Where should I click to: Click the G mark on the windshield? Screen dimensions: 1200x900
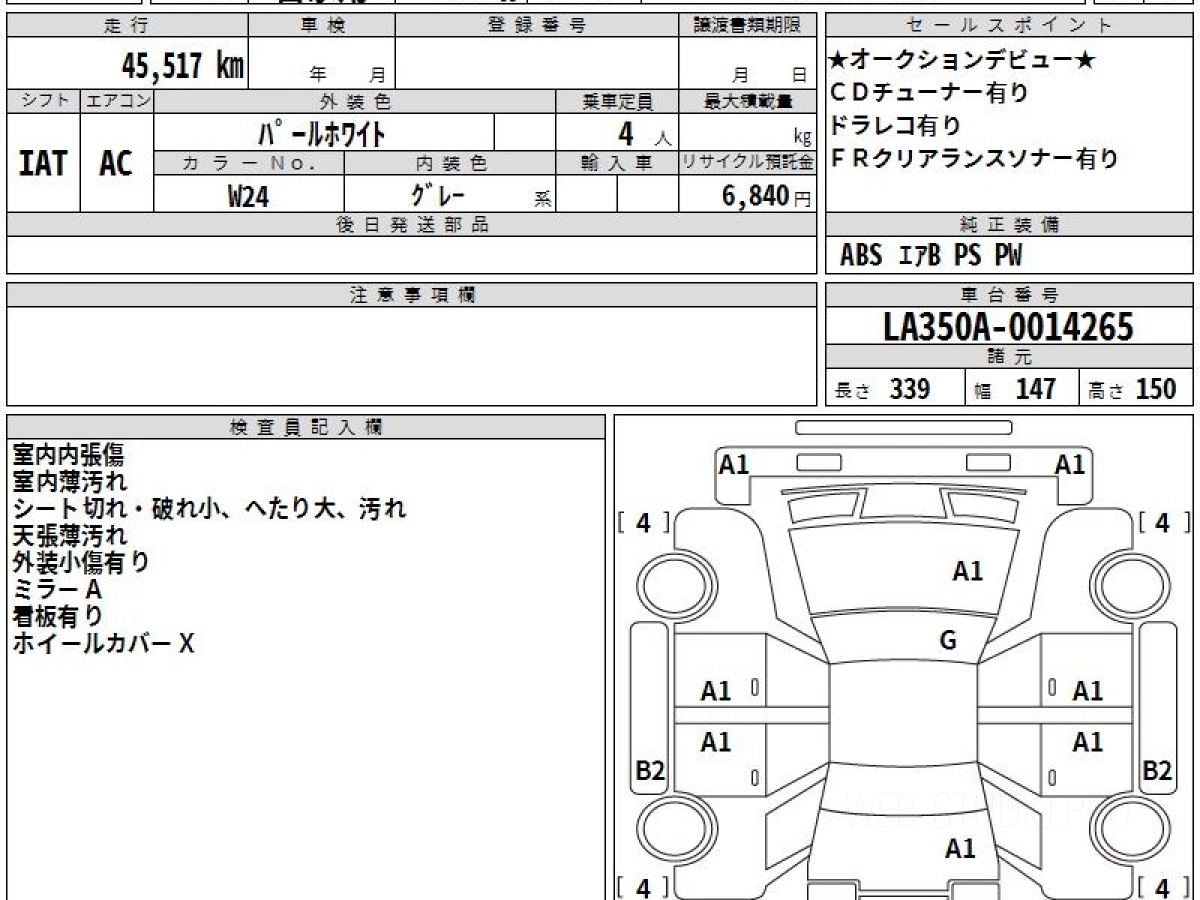[x=948, y=641]
